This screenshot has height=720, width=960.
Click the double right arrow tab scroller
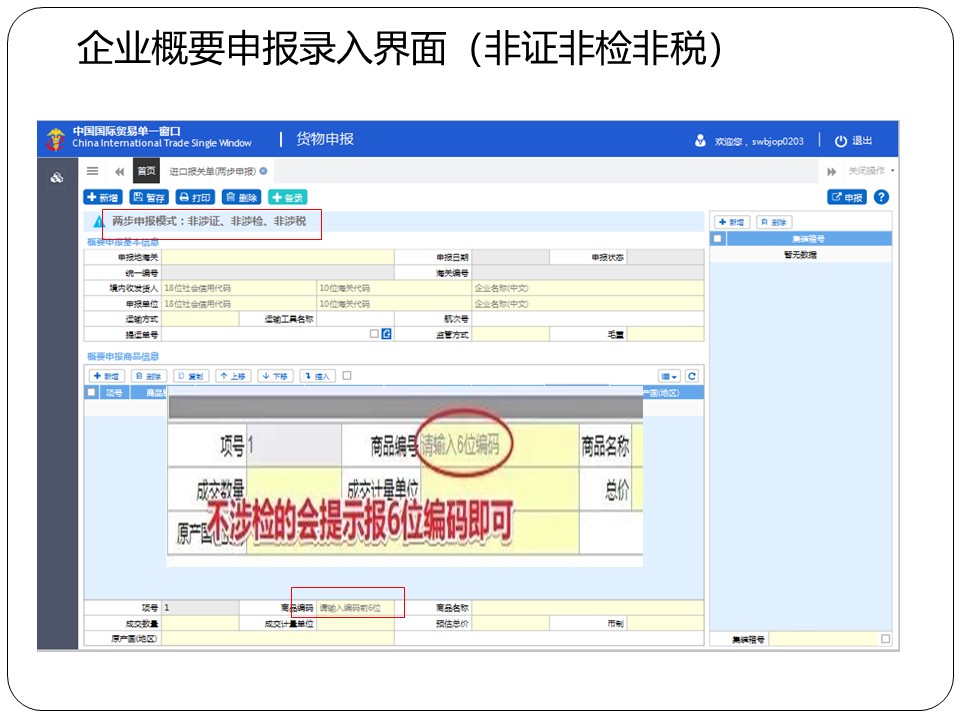point(831,171)
